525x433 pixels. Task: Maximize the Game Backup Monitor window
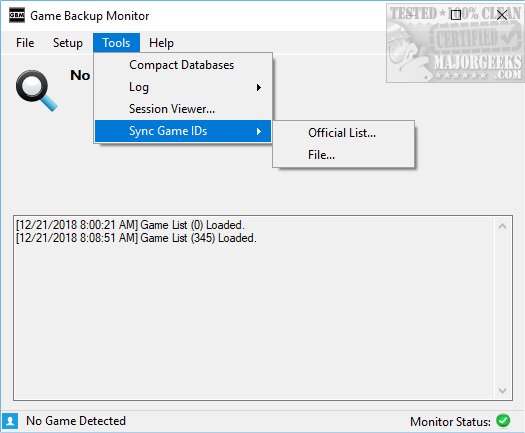[x=456, y=15]
